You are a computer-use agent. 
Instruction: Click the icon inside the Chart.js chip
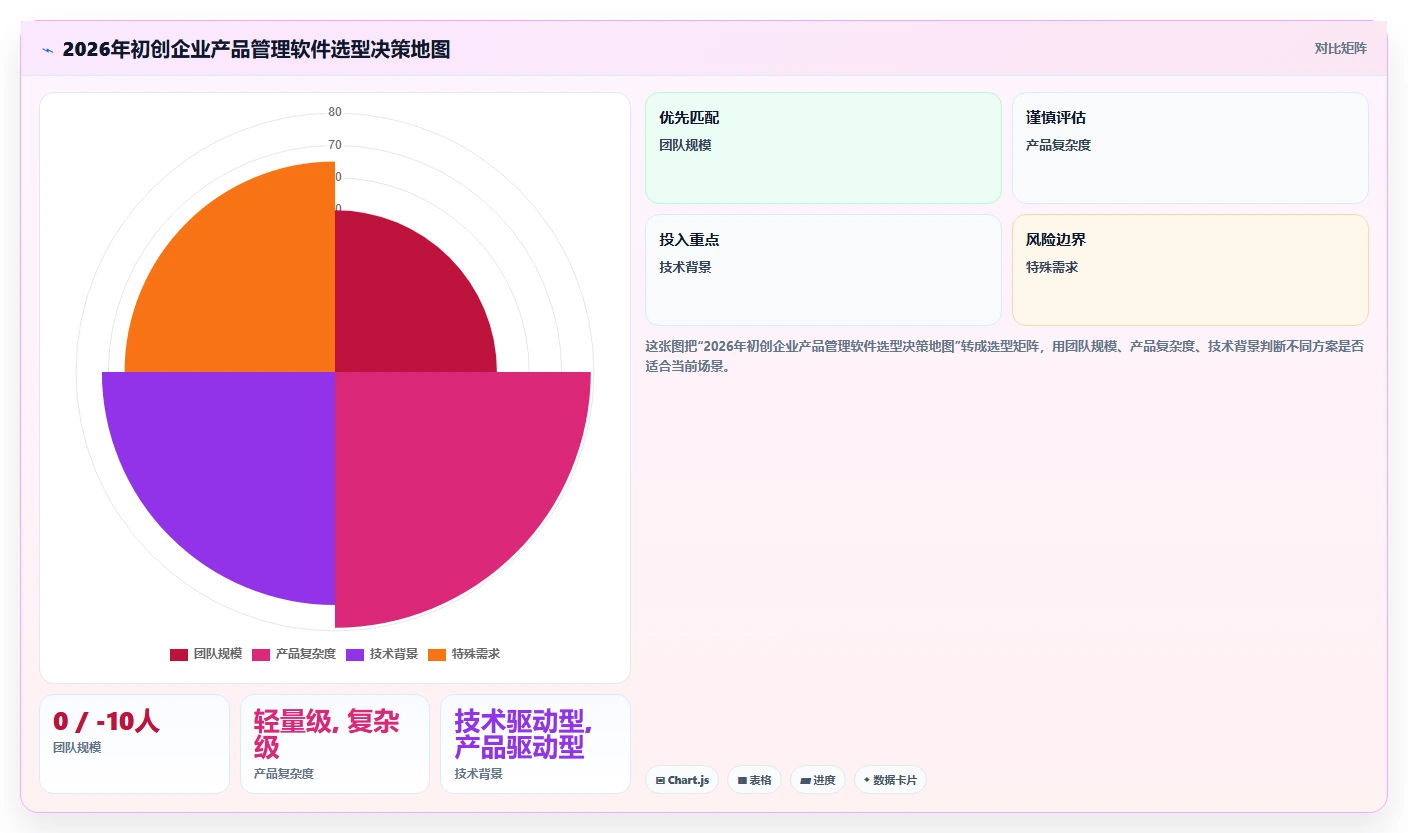pyautogui.click(x=660, y=780)
